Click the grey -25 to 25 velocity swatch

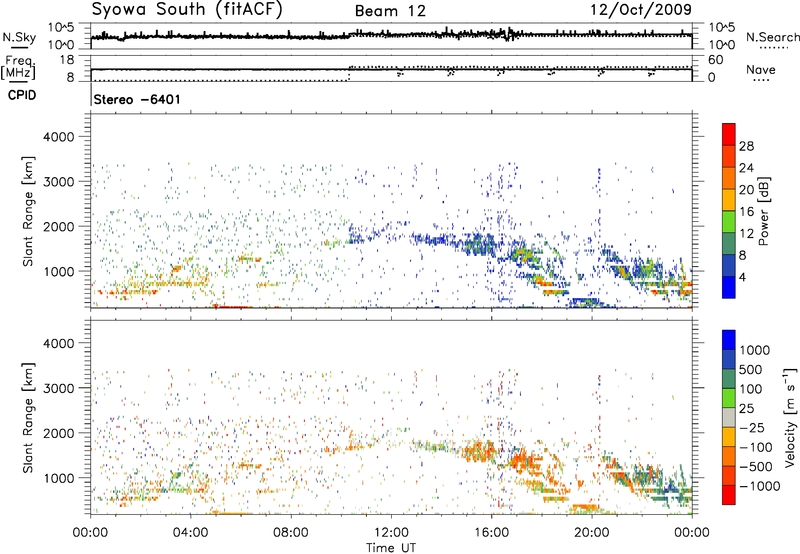[x=729, y=417]
